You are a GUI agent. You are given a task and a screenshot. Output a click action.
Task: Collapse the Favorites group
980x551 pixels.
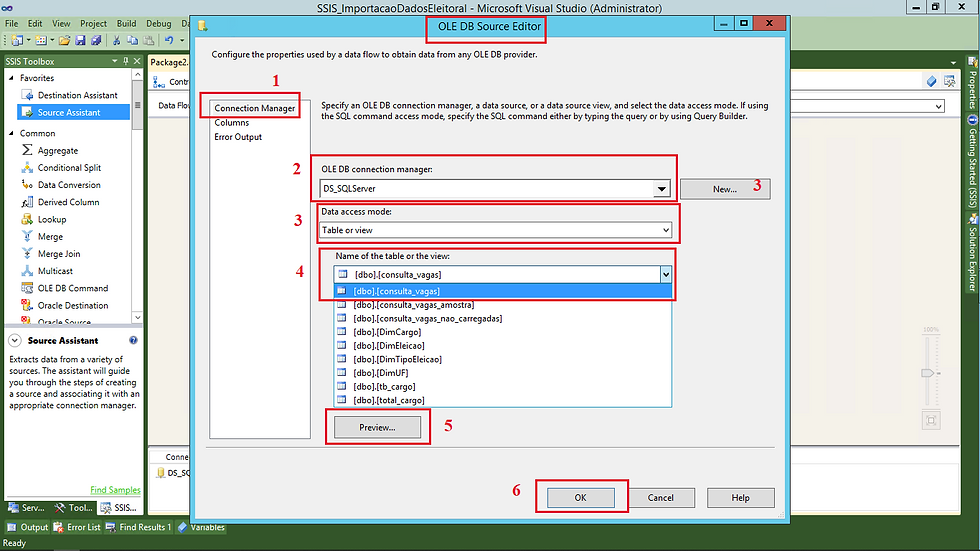(11, 78)
